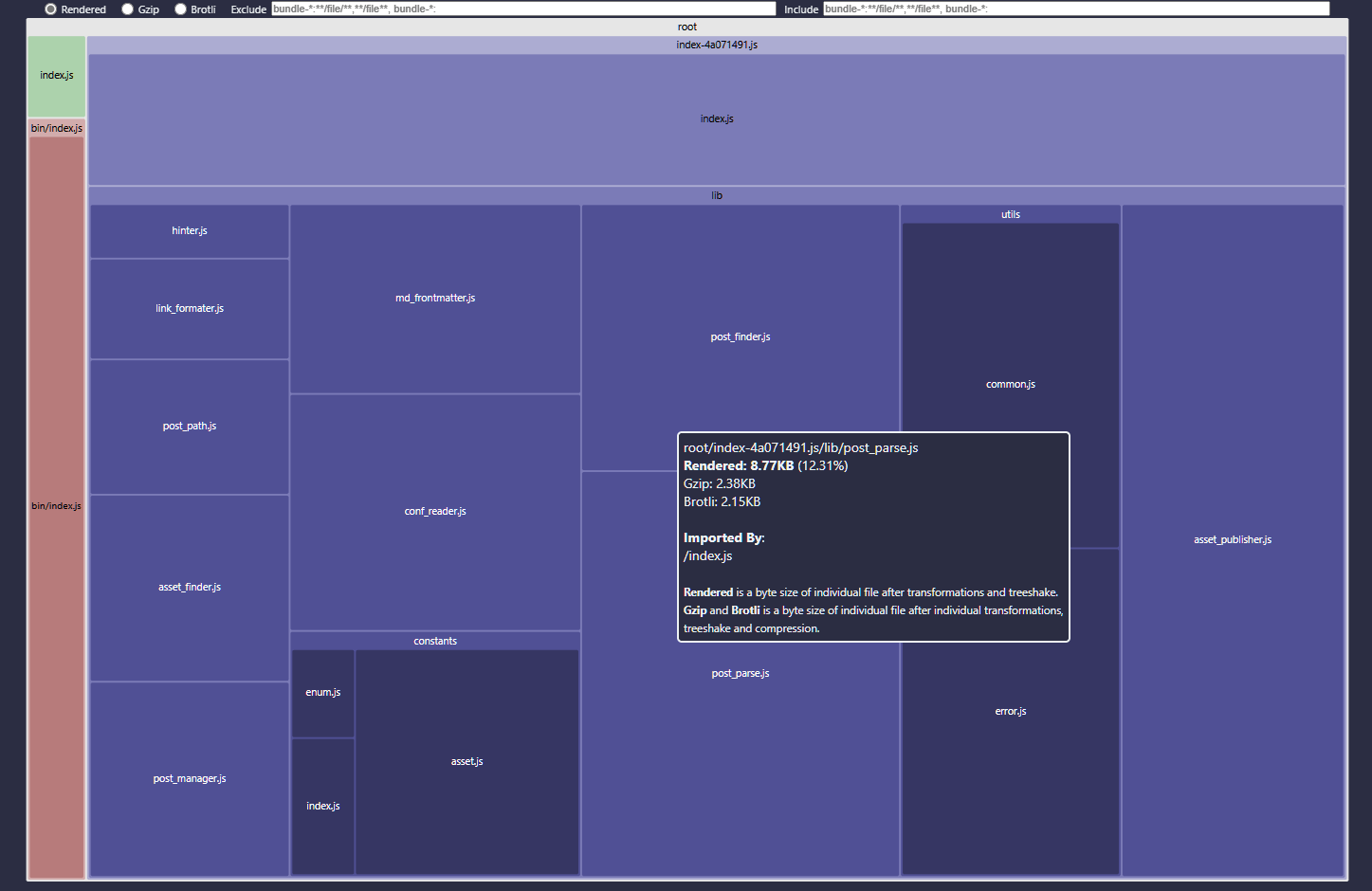
Task: Select the post_finder.js treemap node
Action: (740, 336)
